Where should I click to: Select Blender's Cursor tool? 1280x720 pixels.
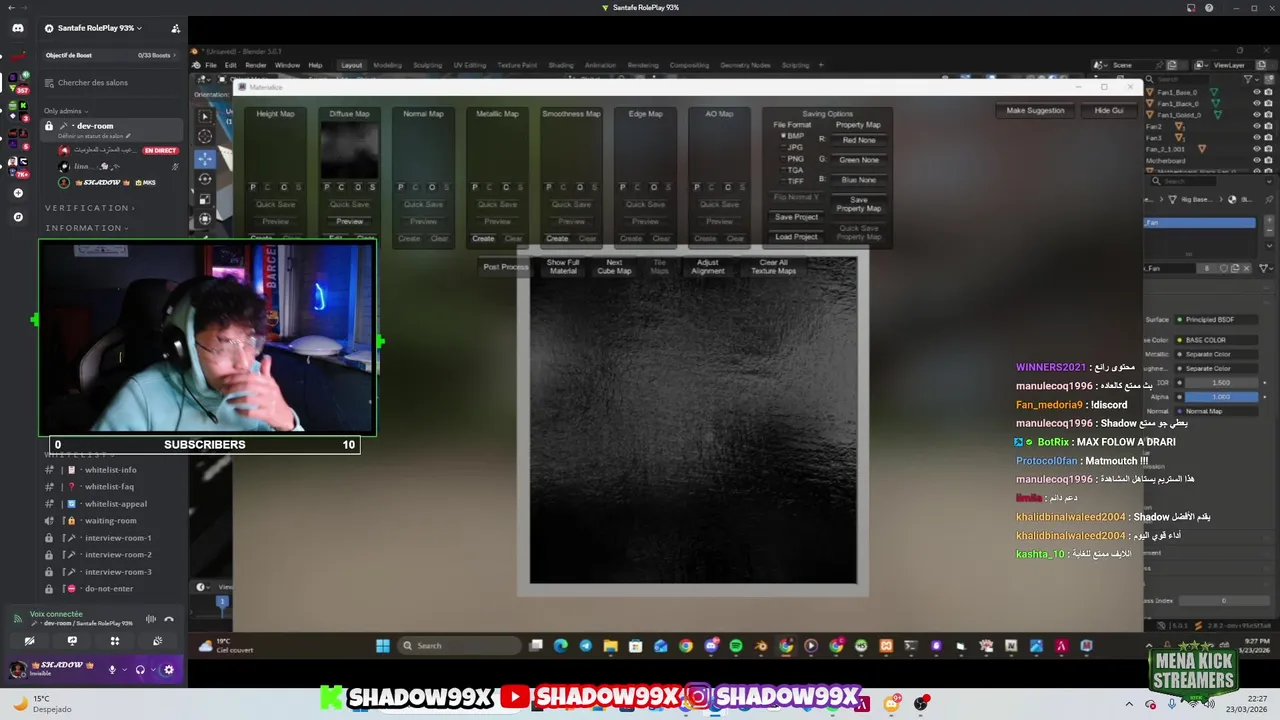tap(205, 137)
